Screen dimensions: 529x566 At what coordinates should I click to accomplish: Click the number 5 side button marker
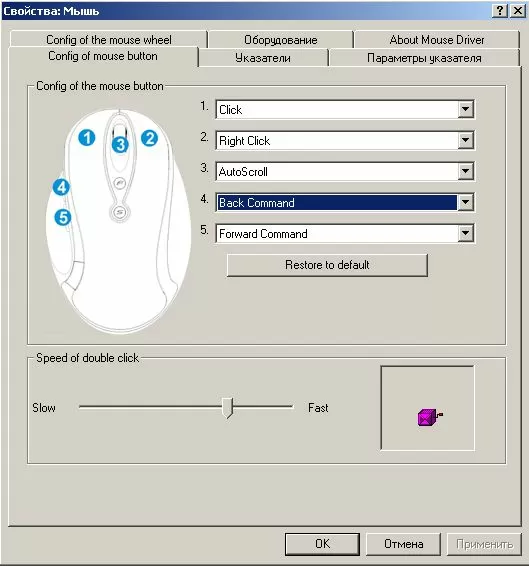(x=63, y=218)
